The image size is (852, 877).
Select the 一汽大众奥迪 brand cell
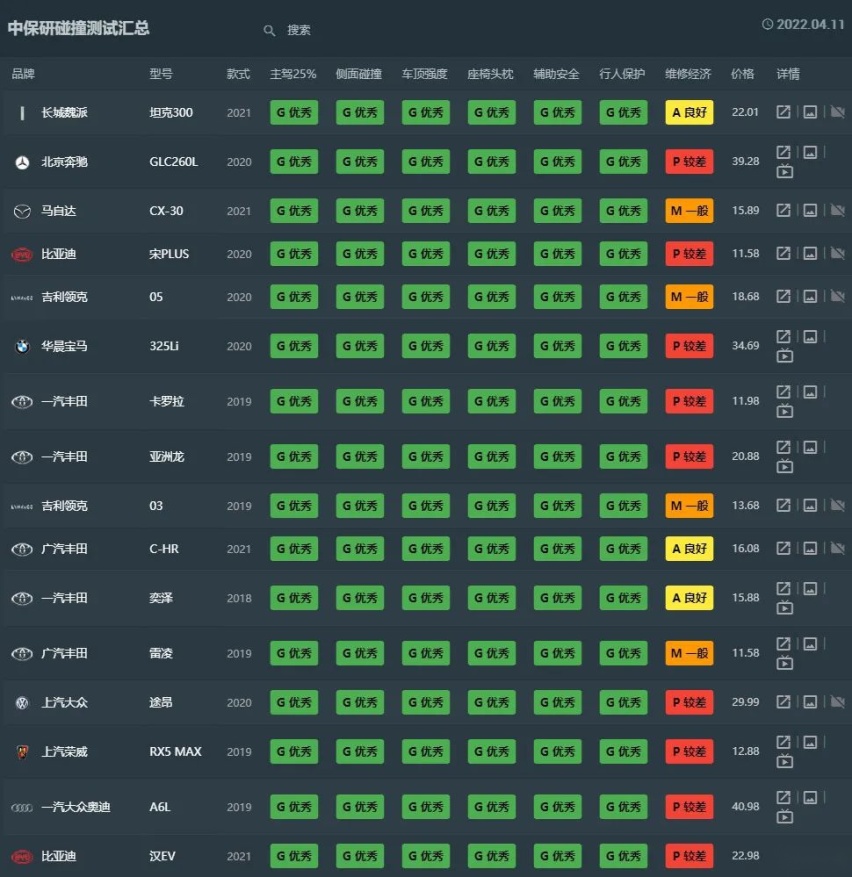(76, 807)
